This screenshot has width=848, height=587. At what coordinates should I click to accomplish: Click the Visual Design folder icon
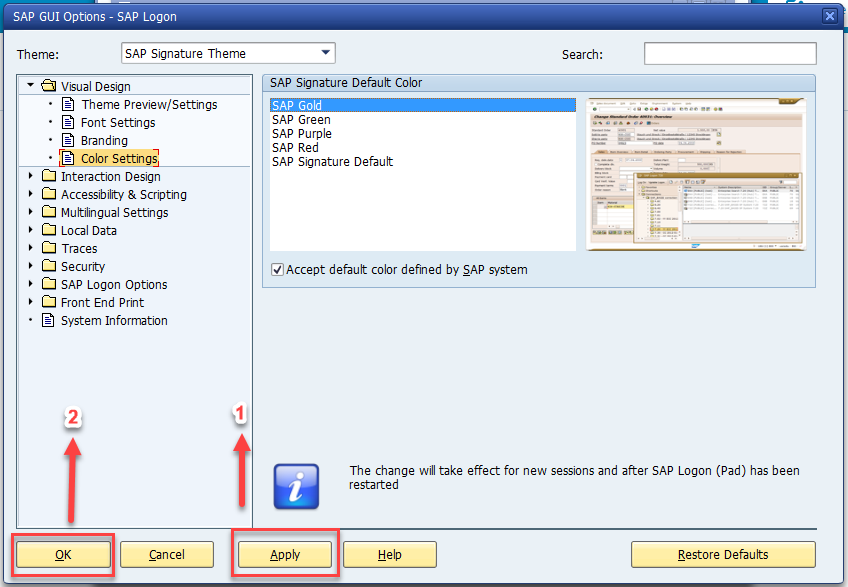[47, 86]
